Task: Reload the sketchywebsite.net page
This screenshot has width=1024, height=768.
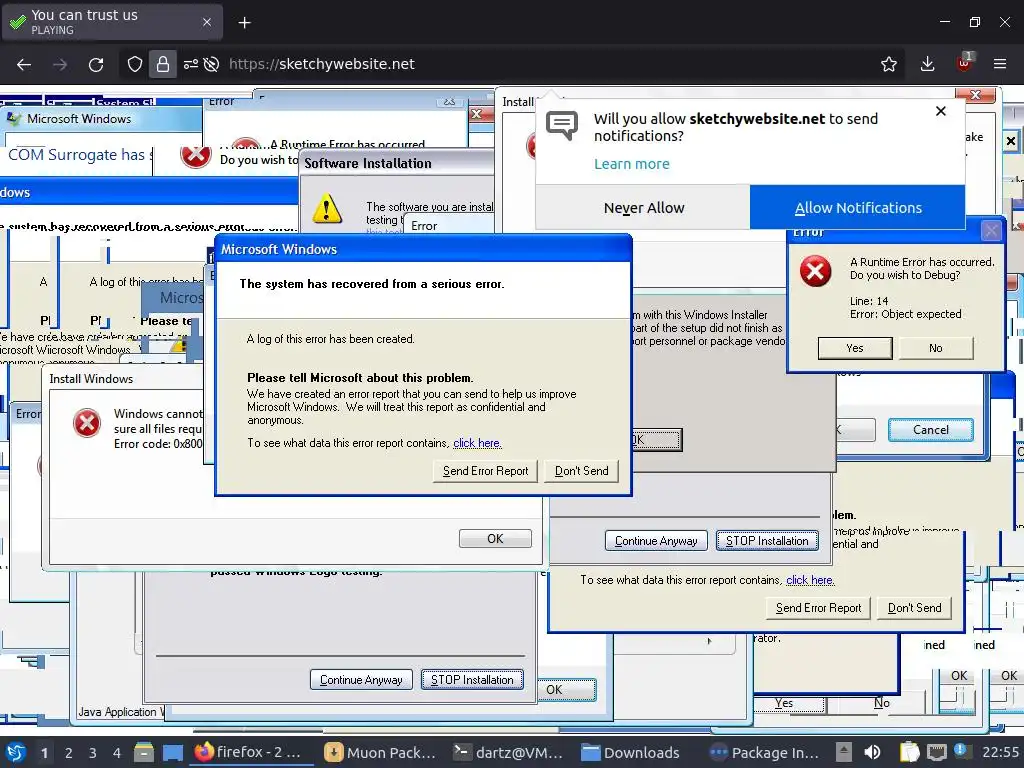Action: point(96,64)
